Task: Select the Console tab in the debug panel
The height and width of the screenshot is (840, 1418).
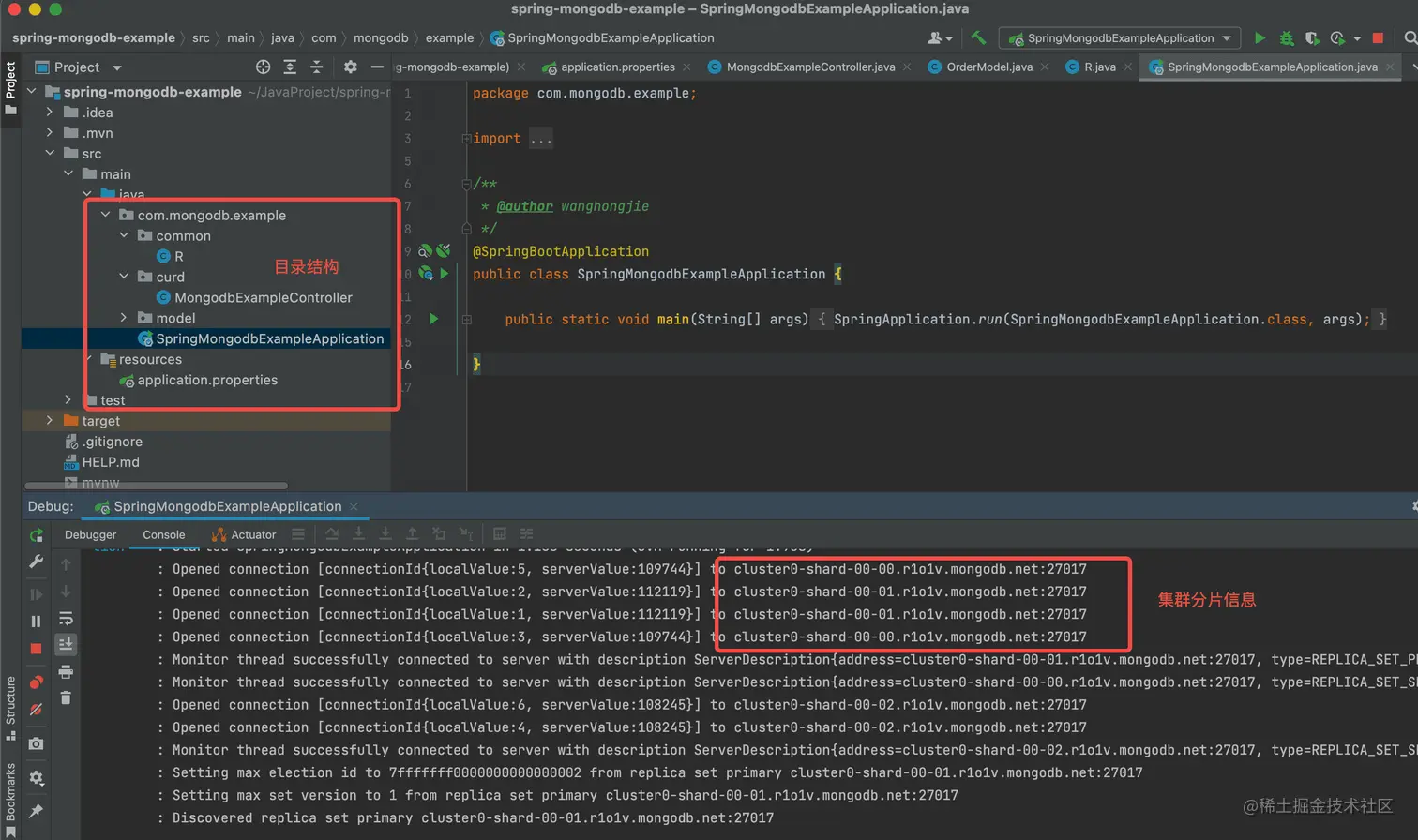Action: (x=164, y=534)
